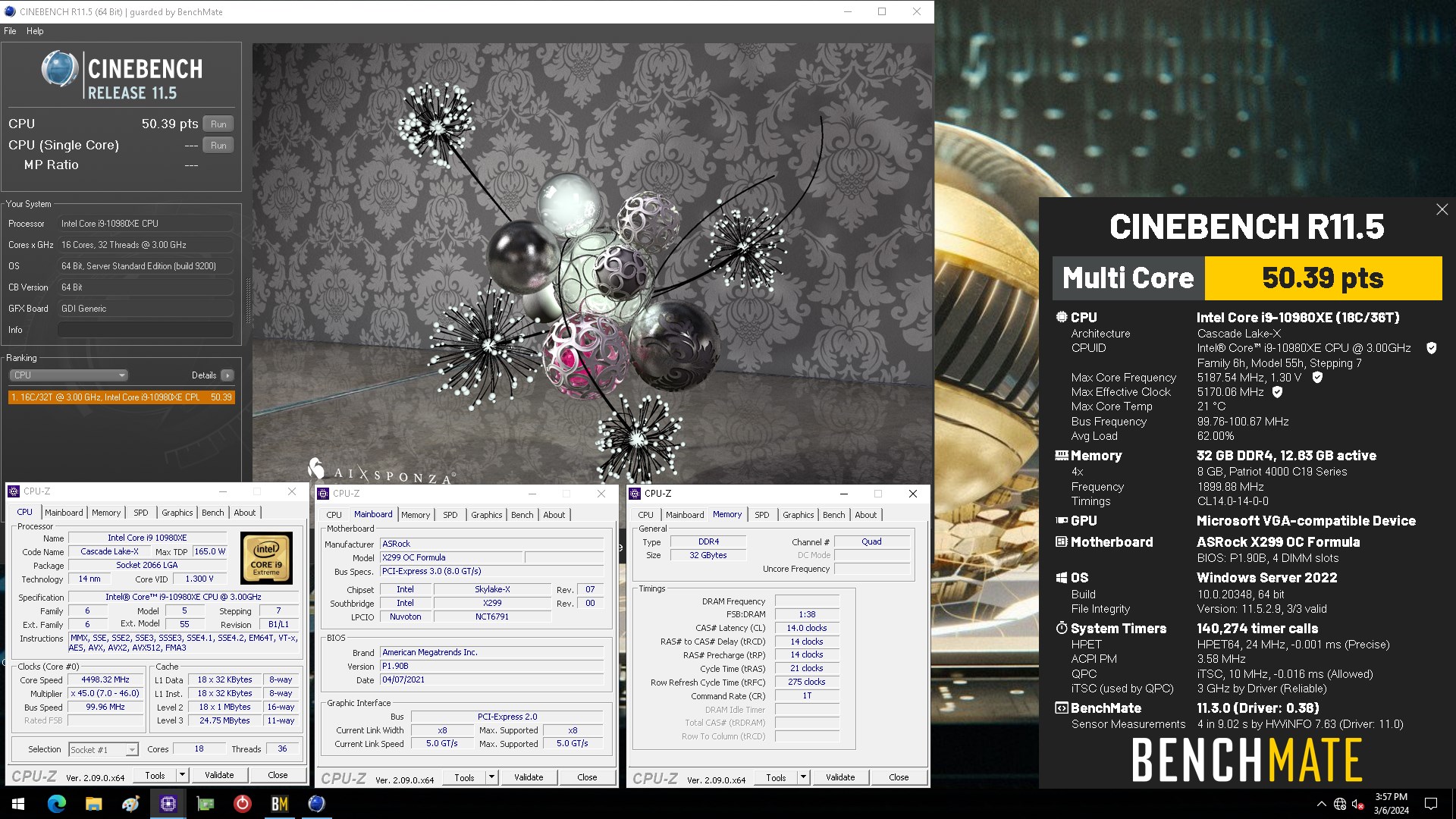Open Bench tab in the first CPU-Z window
The image size is (1456, 819).
(212, 513)
